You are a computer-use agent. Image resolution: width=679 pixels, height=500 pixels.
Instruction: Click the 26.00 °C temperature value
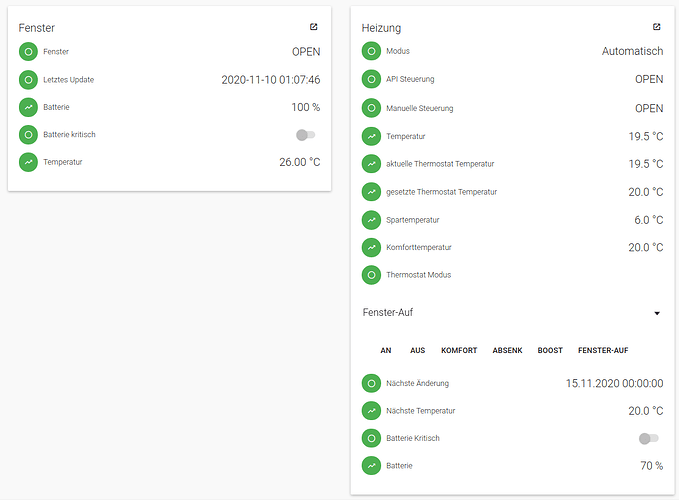(x=300, y=162)
